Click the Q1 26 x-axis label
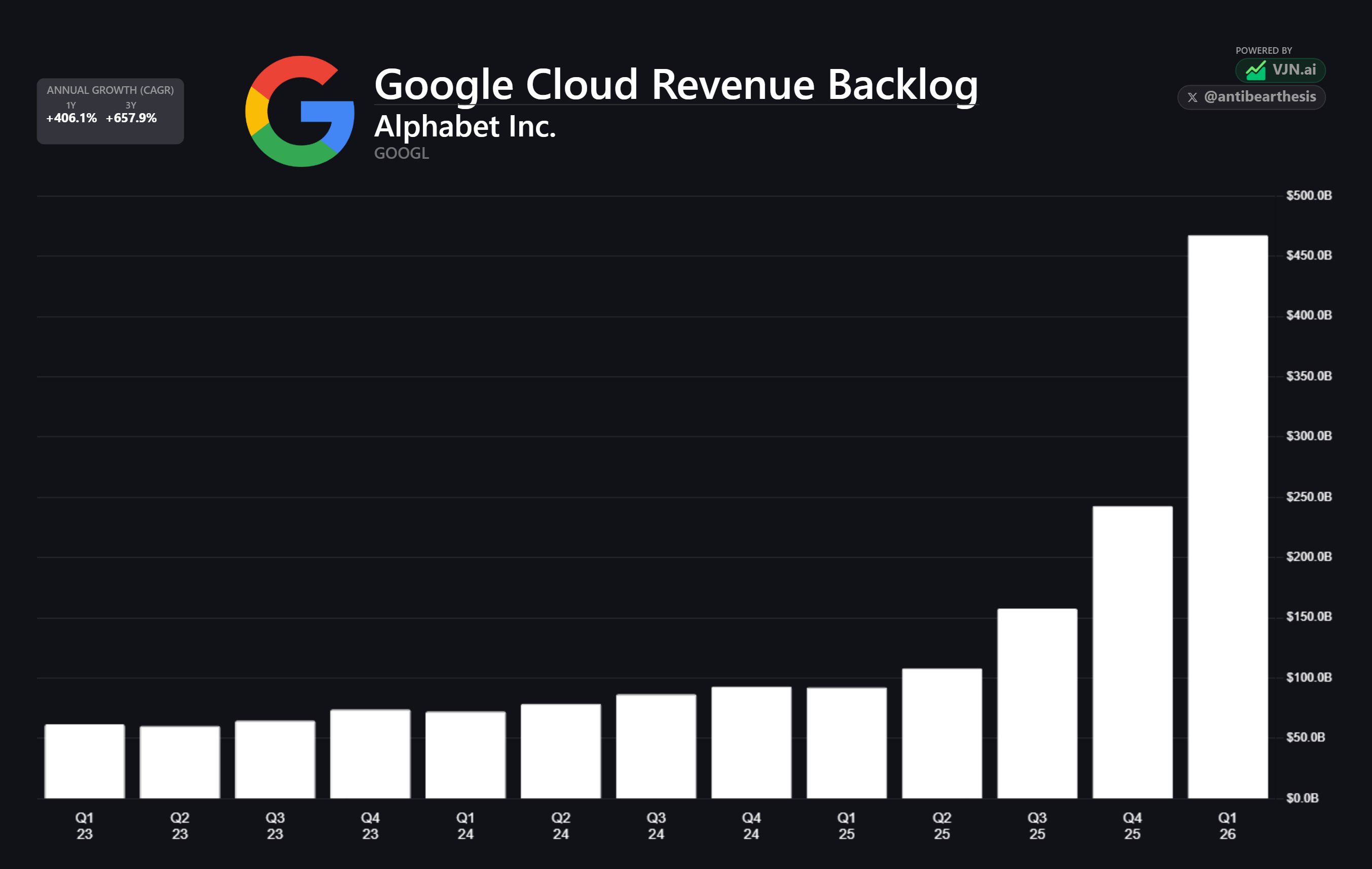The height and width of the screenshot is (869, 1372). 1228,826
